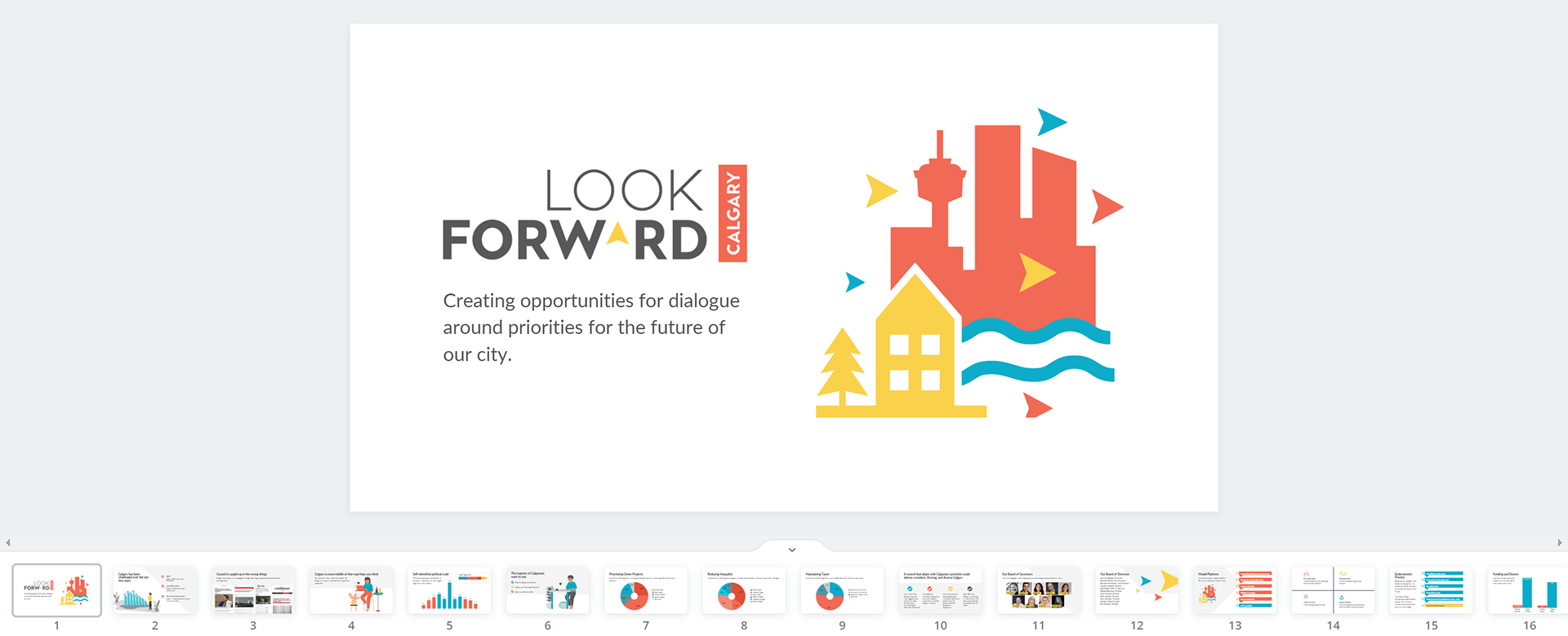Image resolution: width=1568 pixels, height=636 pixels.
Task: Go to slide 16 Funding and Donors thumbnail
Action: click(x=1528, y=590)
